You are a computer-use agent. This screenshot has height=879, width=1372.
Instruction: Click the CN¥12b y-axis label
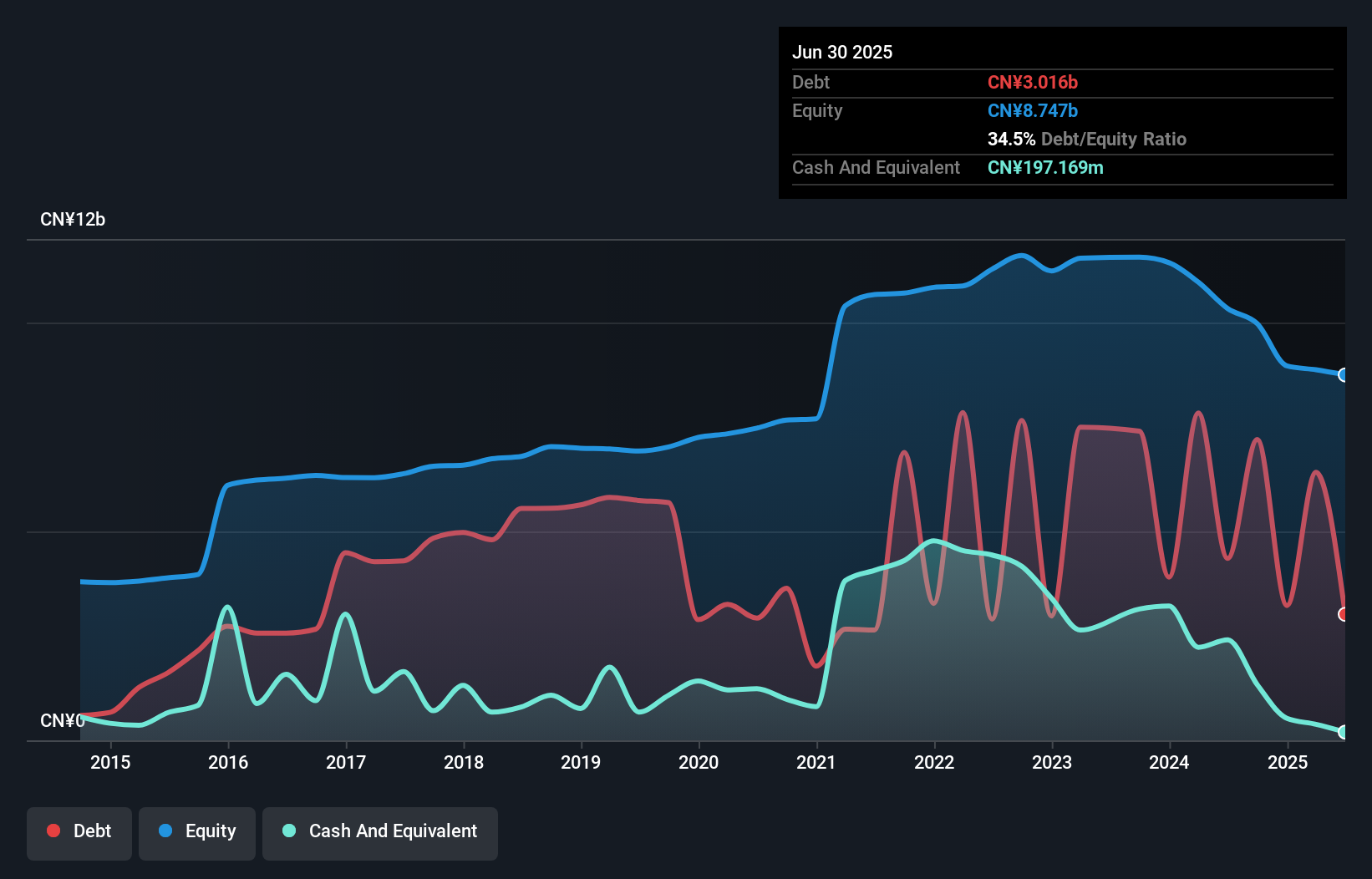coord(73,220)
